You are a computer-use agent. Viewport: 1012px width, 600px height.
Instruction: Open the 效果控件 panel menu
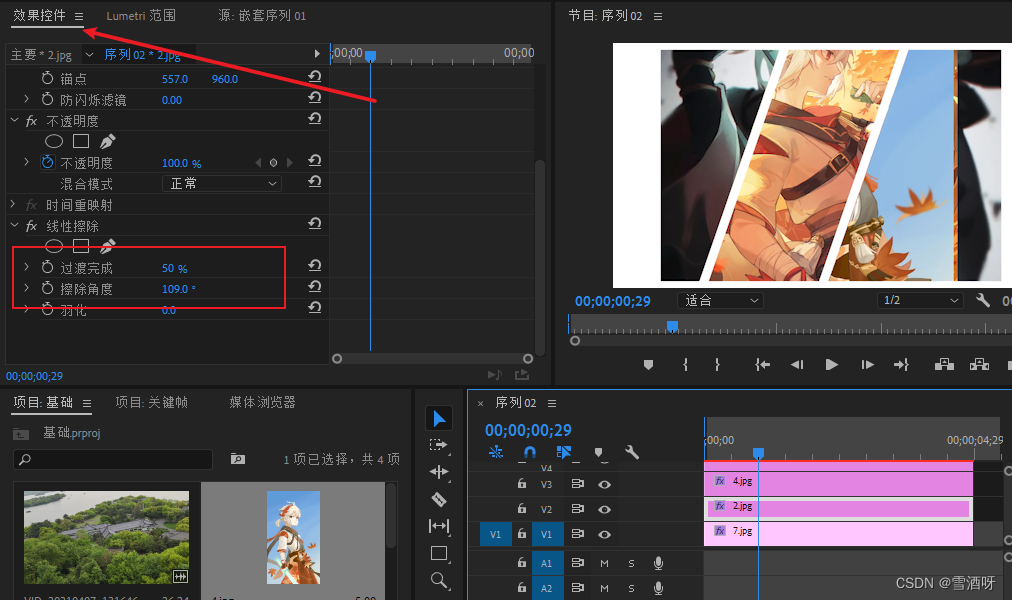(79, 16)
